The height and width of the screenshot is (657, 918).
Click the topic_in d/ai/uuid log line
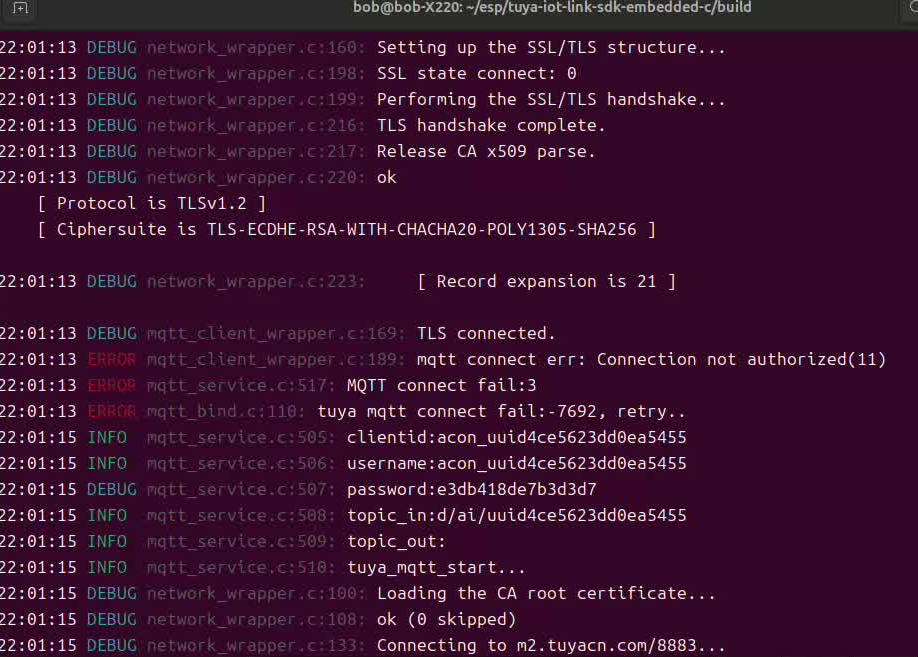tap(343, 515)
